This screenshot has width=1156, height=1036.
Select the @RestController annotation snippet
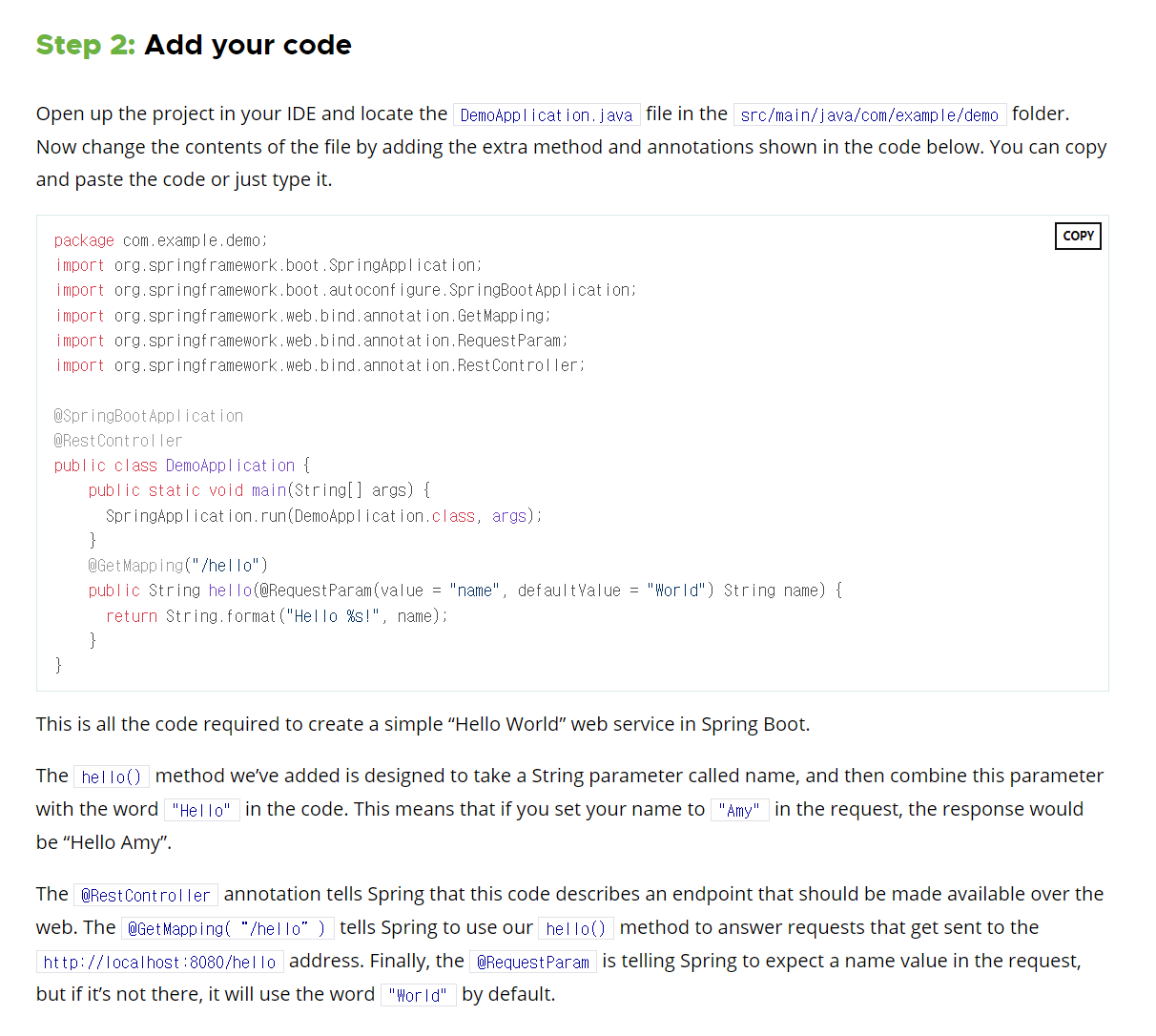click(145, 895)
